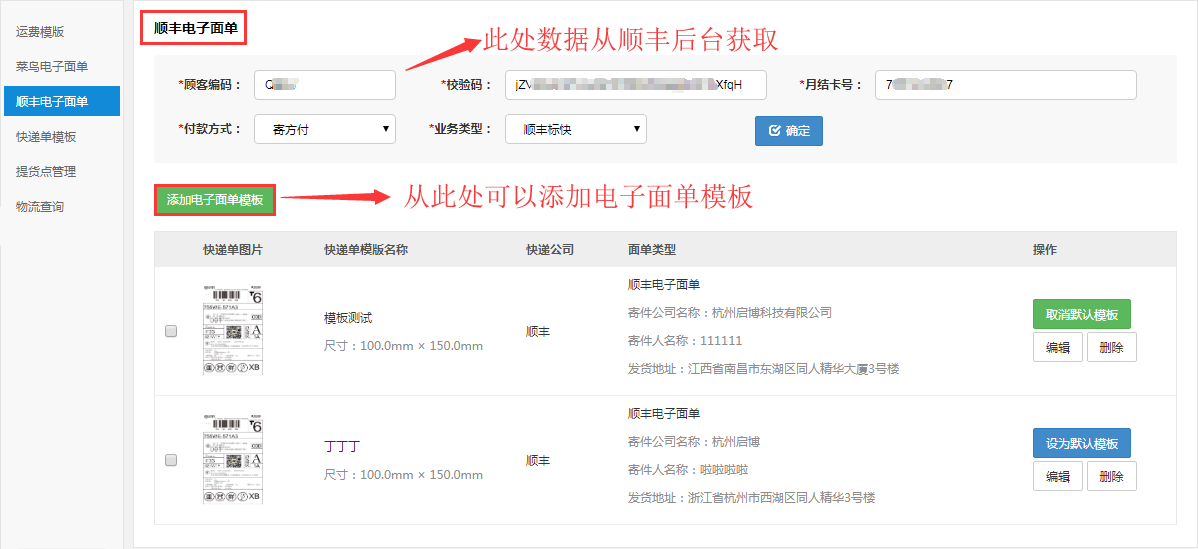1198x549 pixels.
Task: Open 物流查询 in the sidebar
Action: (x=40, y=206)
